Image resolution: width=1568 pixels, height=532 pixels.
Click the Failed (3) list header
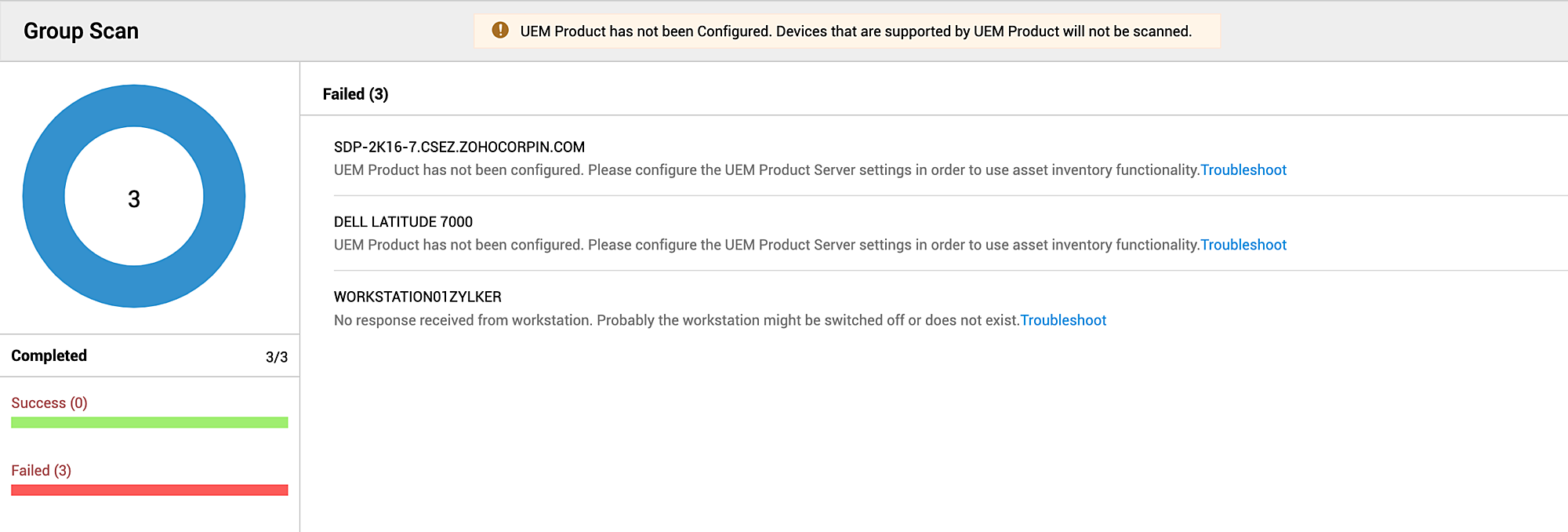coord(355,94)
